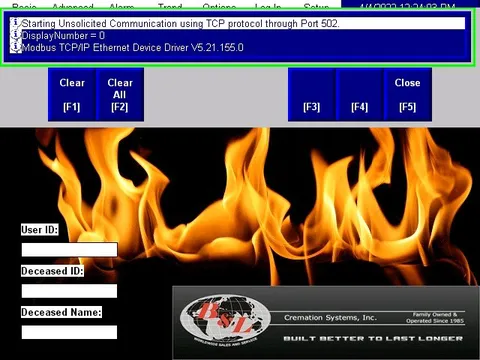
Task: Open the Advanced menu at the top
Action: coord(73,6)
